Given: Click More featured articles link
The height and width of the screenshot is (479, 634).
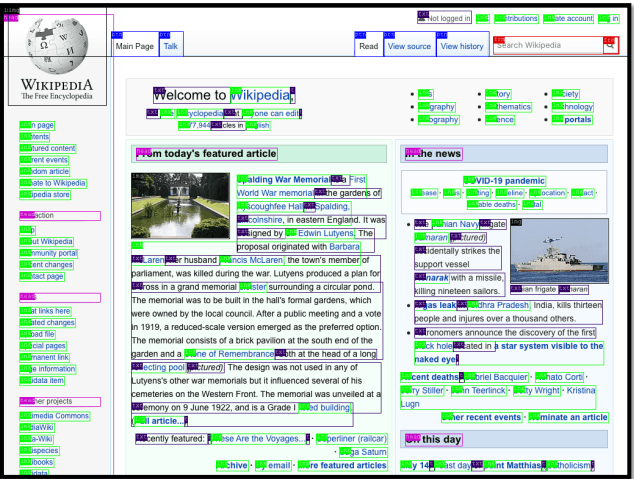Looking at the screenshot, I should click(343, 466).
